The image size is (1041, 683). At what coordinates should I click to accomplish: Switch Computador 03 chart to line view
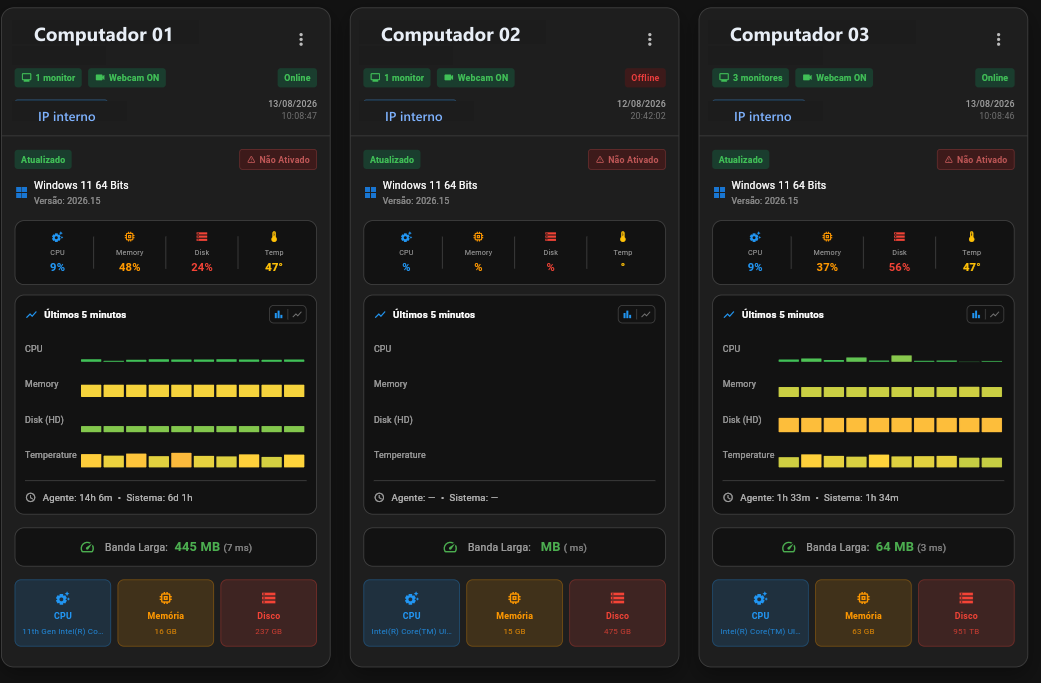click(x=995, y=315)
